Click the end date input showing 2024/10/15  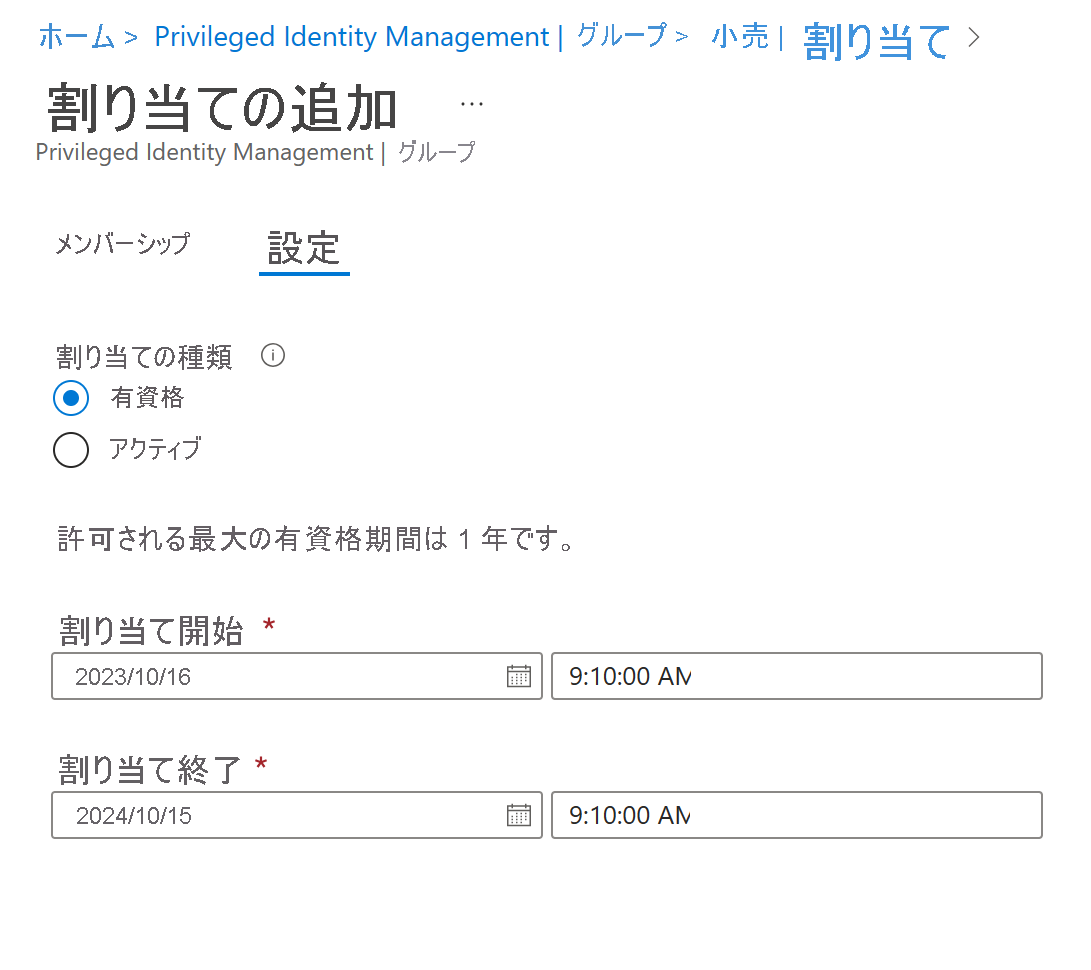pyautogui.click(x=280, y=815)
